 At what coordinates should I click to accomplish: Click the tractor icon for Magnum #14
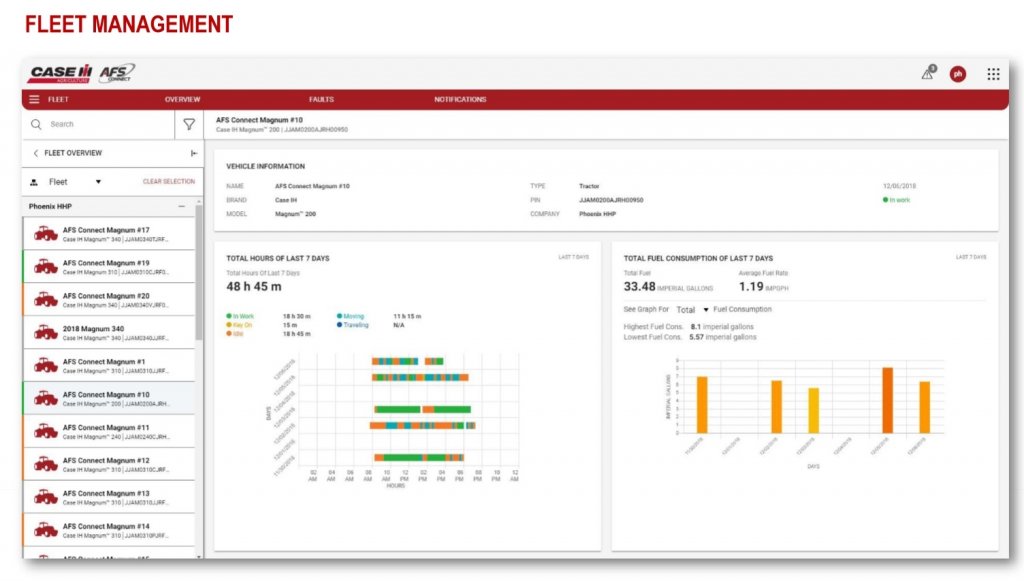[x=46, y=529]
